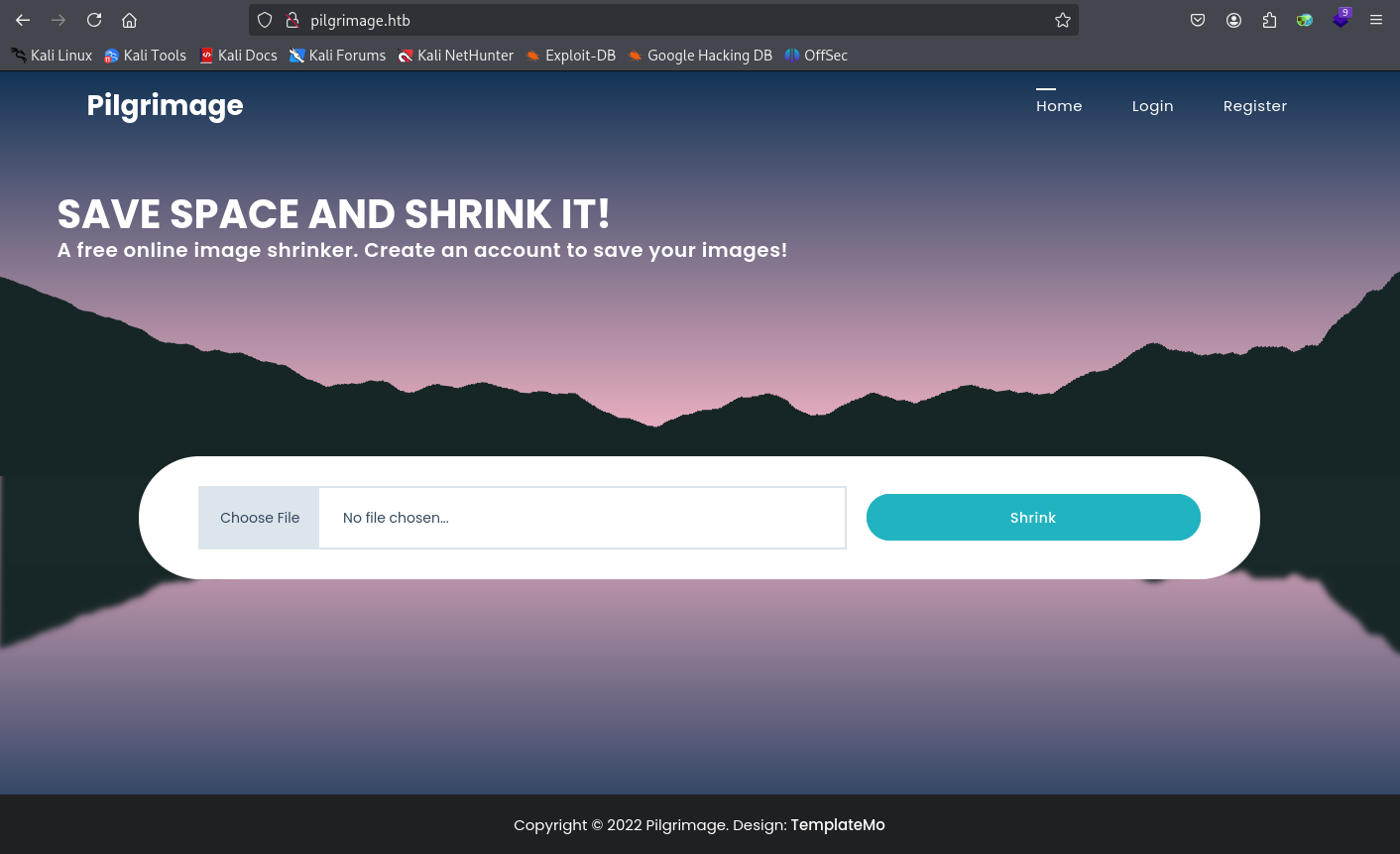Screen dimensions: 1400x854
Task: Open the Pocket save icon
Action: (x=1198, y=20)
